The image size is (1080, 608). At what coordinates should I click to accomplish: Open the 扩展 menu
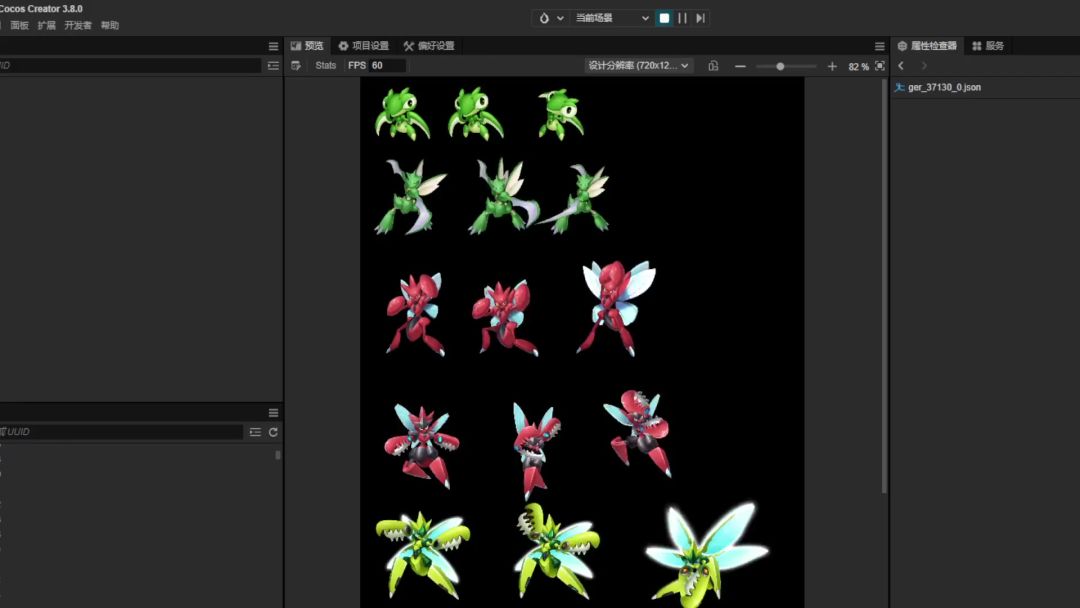coord(47,25)
